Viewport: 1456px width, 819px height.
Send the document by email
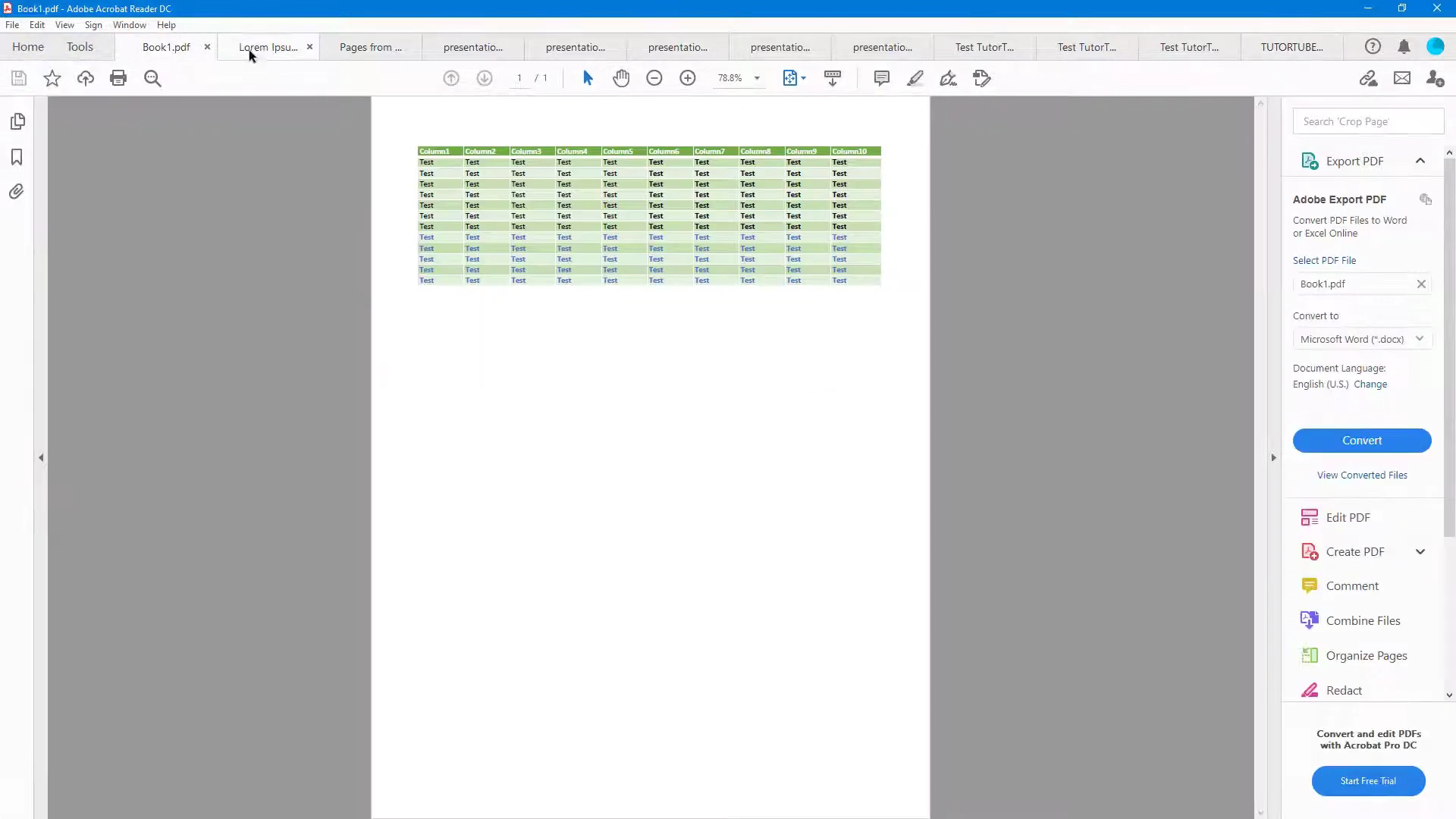click(1402, 78)
